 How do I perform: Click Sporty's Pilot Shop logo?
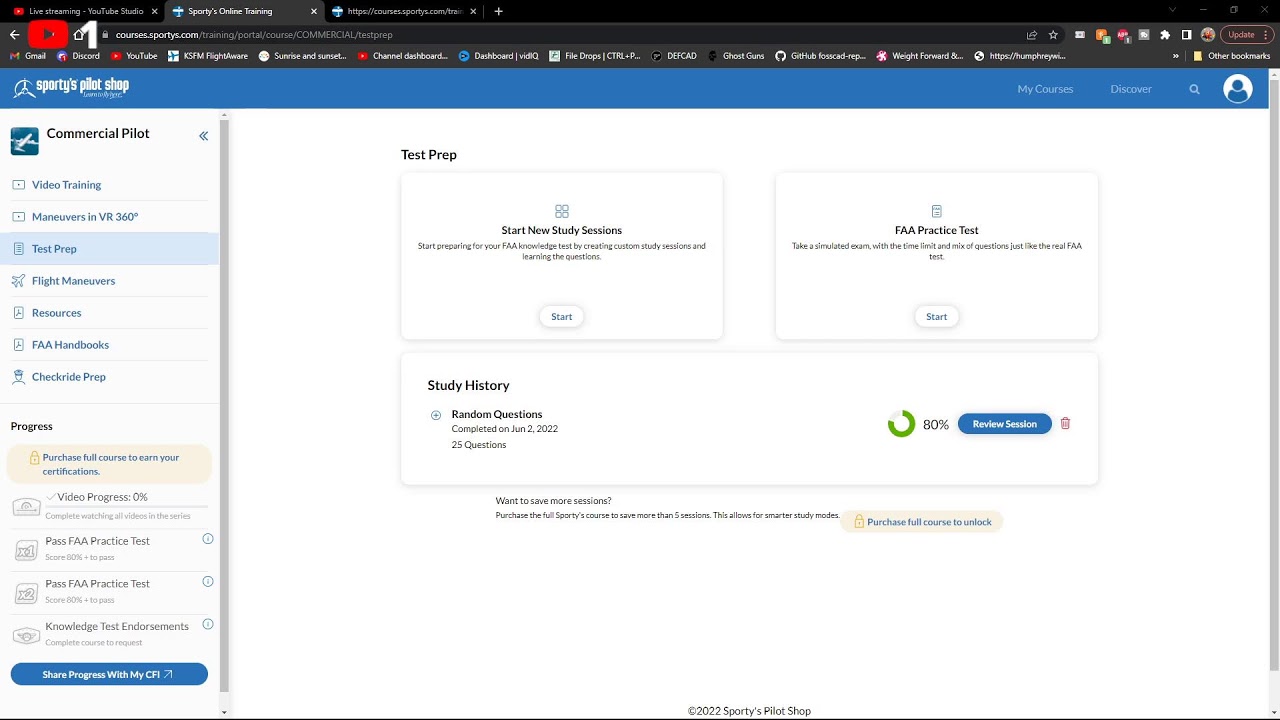pyautogui.click(x=71, y=88)
